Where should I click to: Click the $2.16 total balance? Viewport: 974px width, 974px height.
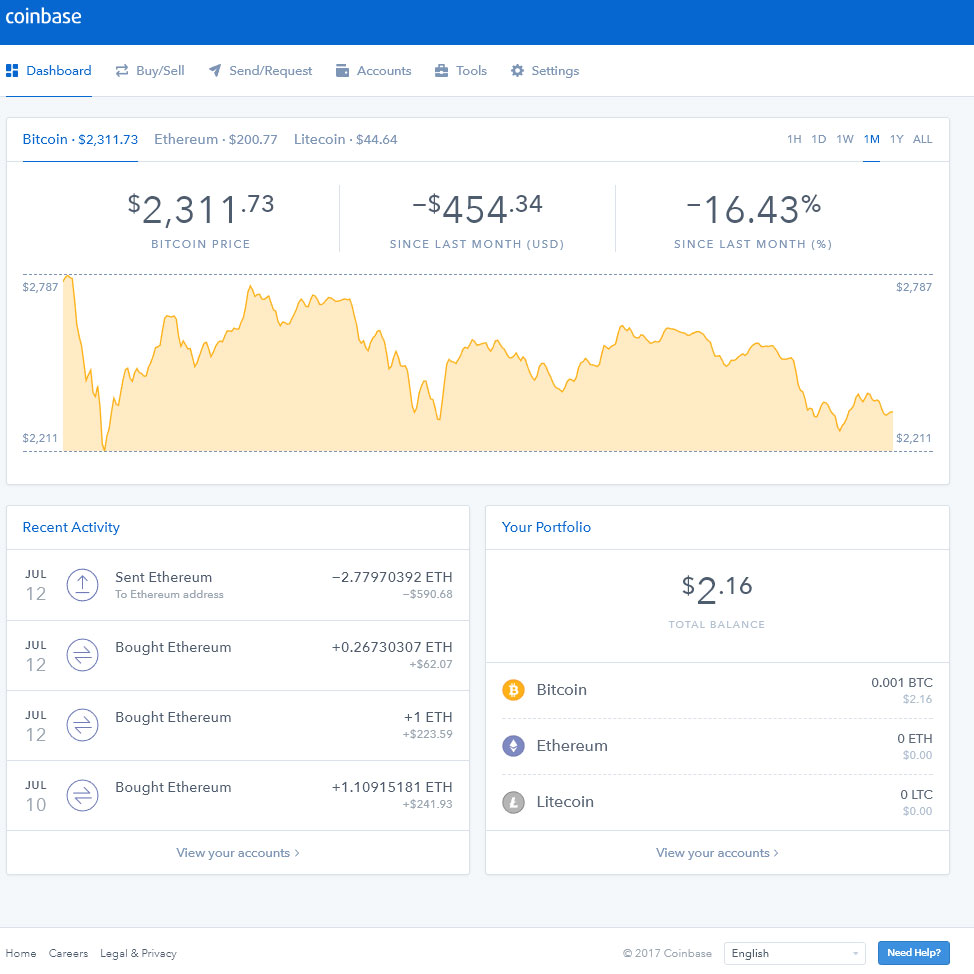click(717, 588)
